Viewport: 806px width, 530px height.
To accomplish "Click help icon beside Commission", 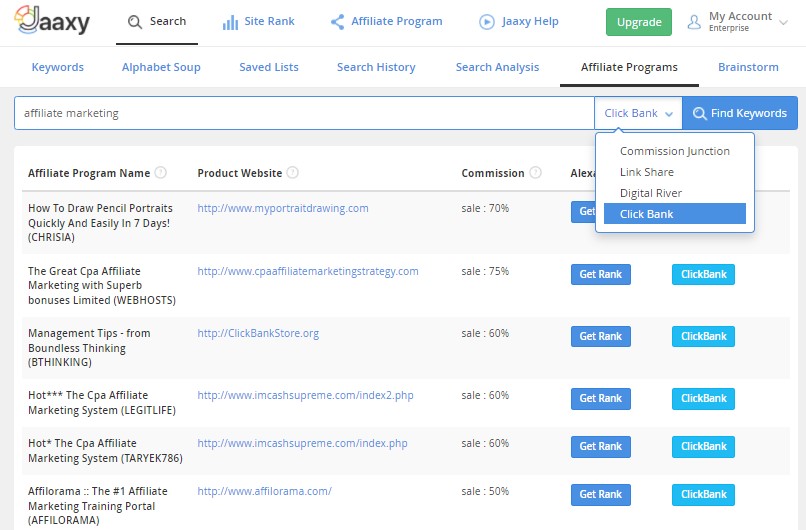I will pos(535,173).
